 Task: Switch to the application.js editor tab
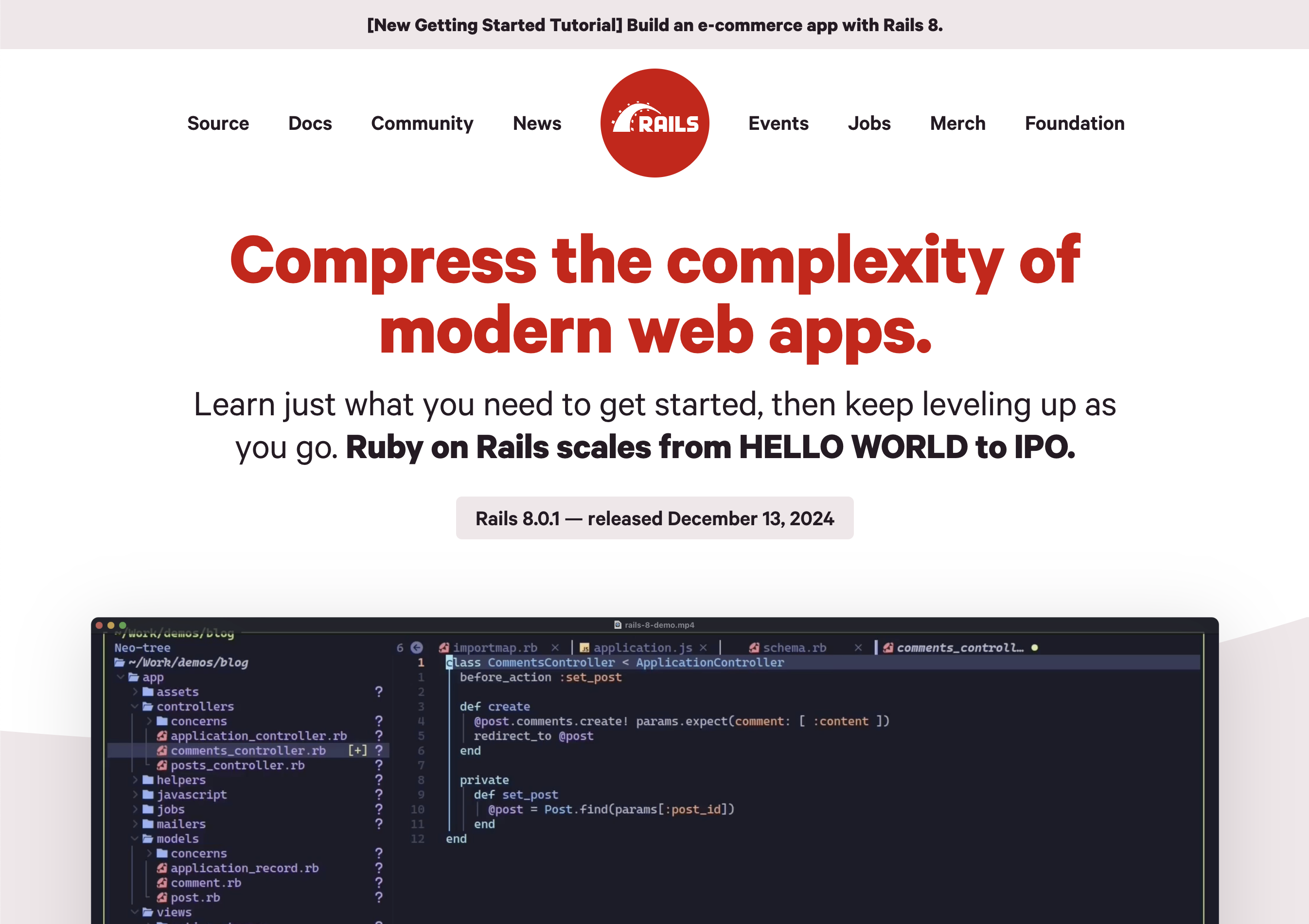coord(642,648)
